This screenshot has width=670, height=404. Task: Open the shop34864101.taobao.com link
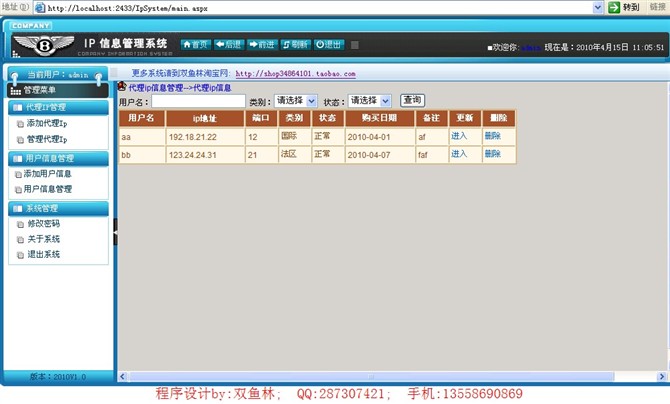click(x=295, y=74)
